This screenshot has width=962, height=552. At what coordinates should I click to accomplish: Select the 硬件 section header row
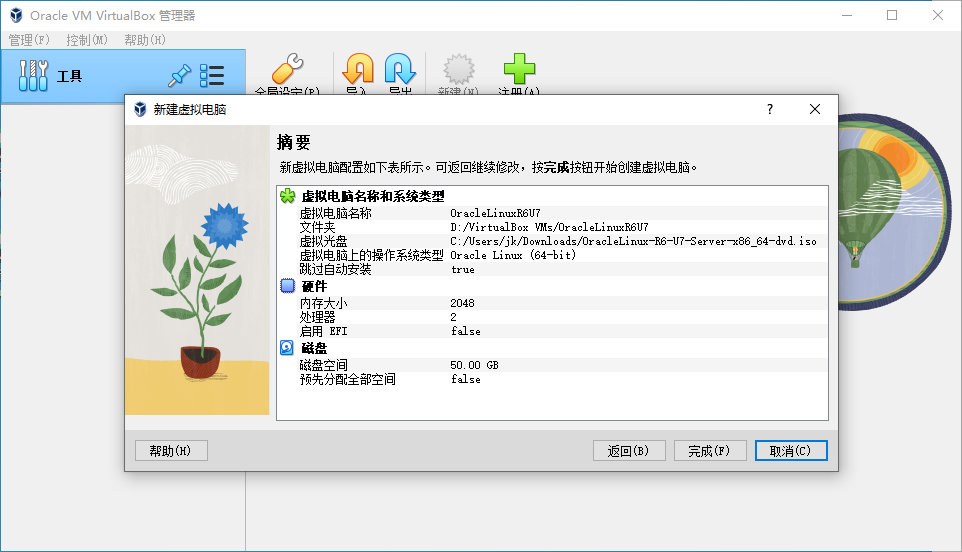click(552, 286)
